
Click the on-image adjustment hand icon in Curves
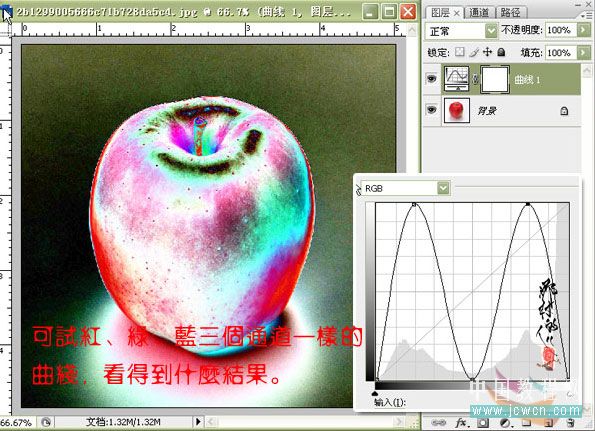click(358, 190)
